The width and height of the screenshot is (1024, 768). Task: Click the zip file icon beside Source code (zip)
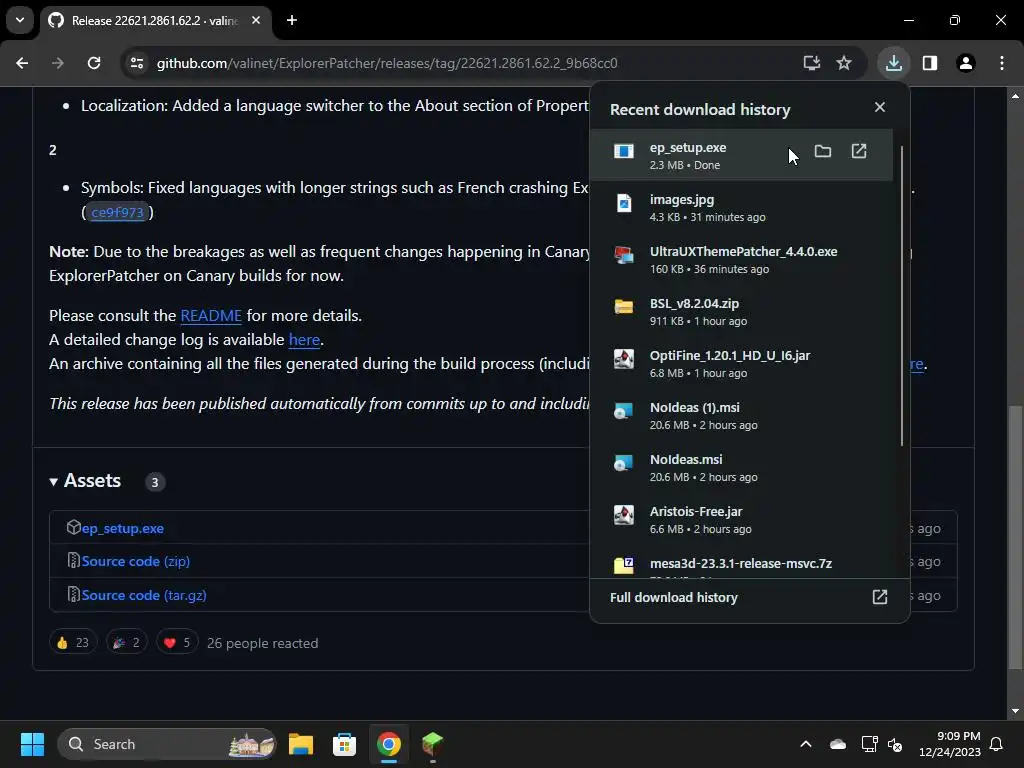(x=74, y=560)
